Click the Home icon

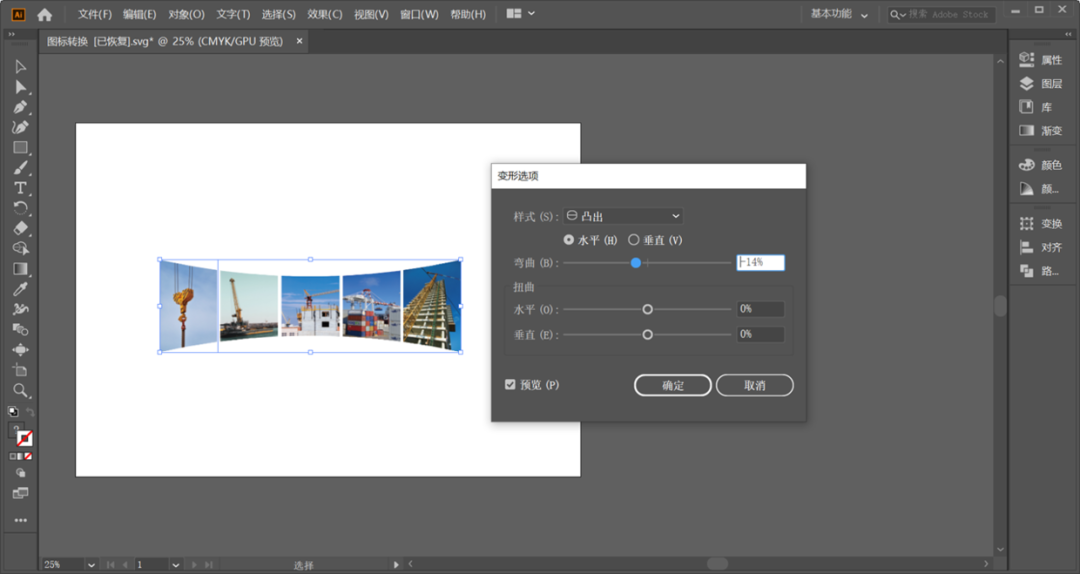45,14
